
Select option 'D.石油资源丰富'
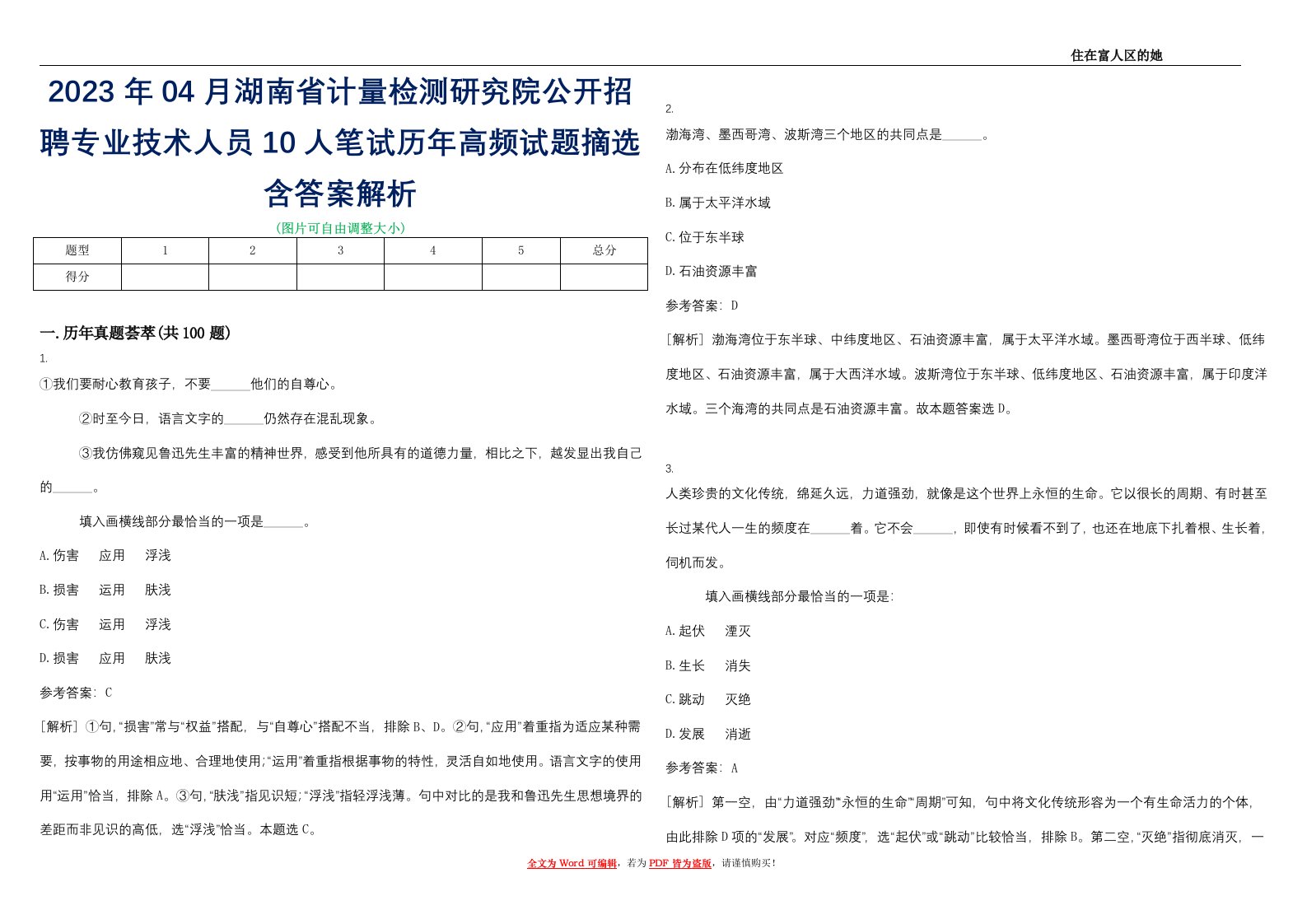[x=712, y=271]
